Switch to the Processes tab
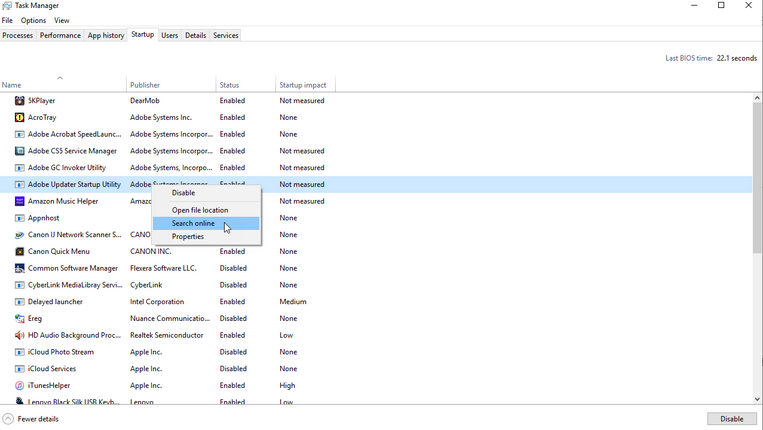 (18, 36)
